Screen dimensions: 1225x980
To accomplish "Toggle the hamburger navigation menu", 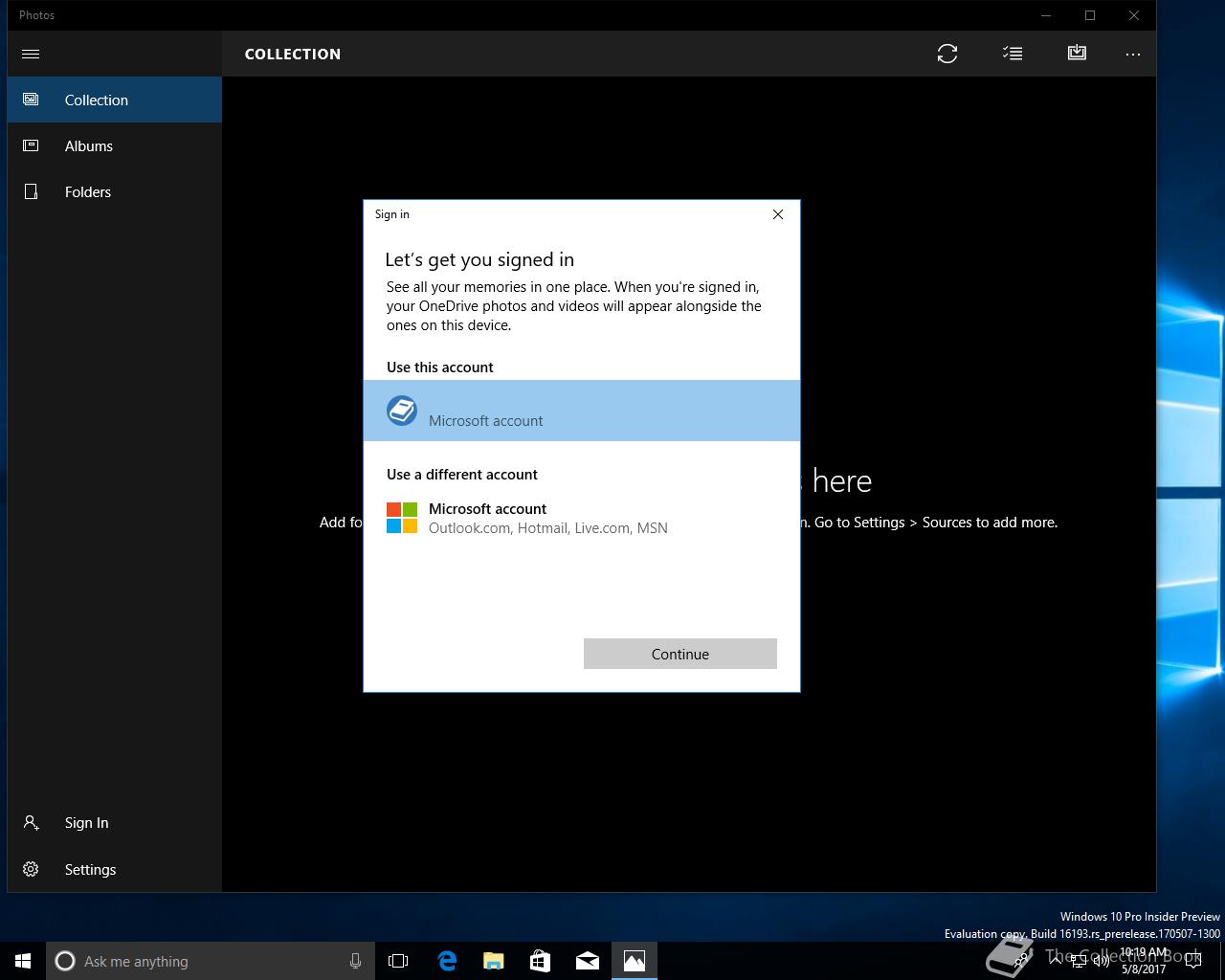I will (31, 54).
